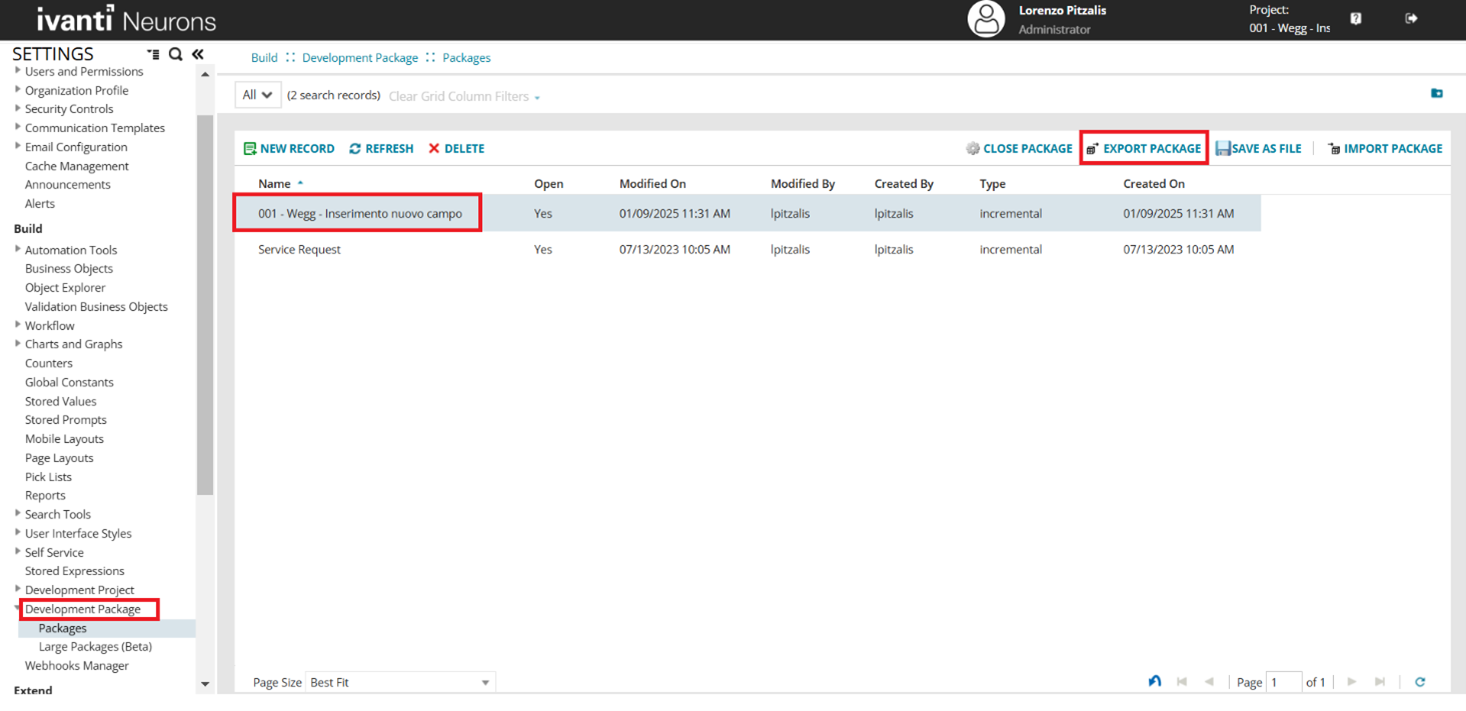This screenshot has width=1466, height=711.
Task: Click the page number input field
Action: coord(1284,682)
